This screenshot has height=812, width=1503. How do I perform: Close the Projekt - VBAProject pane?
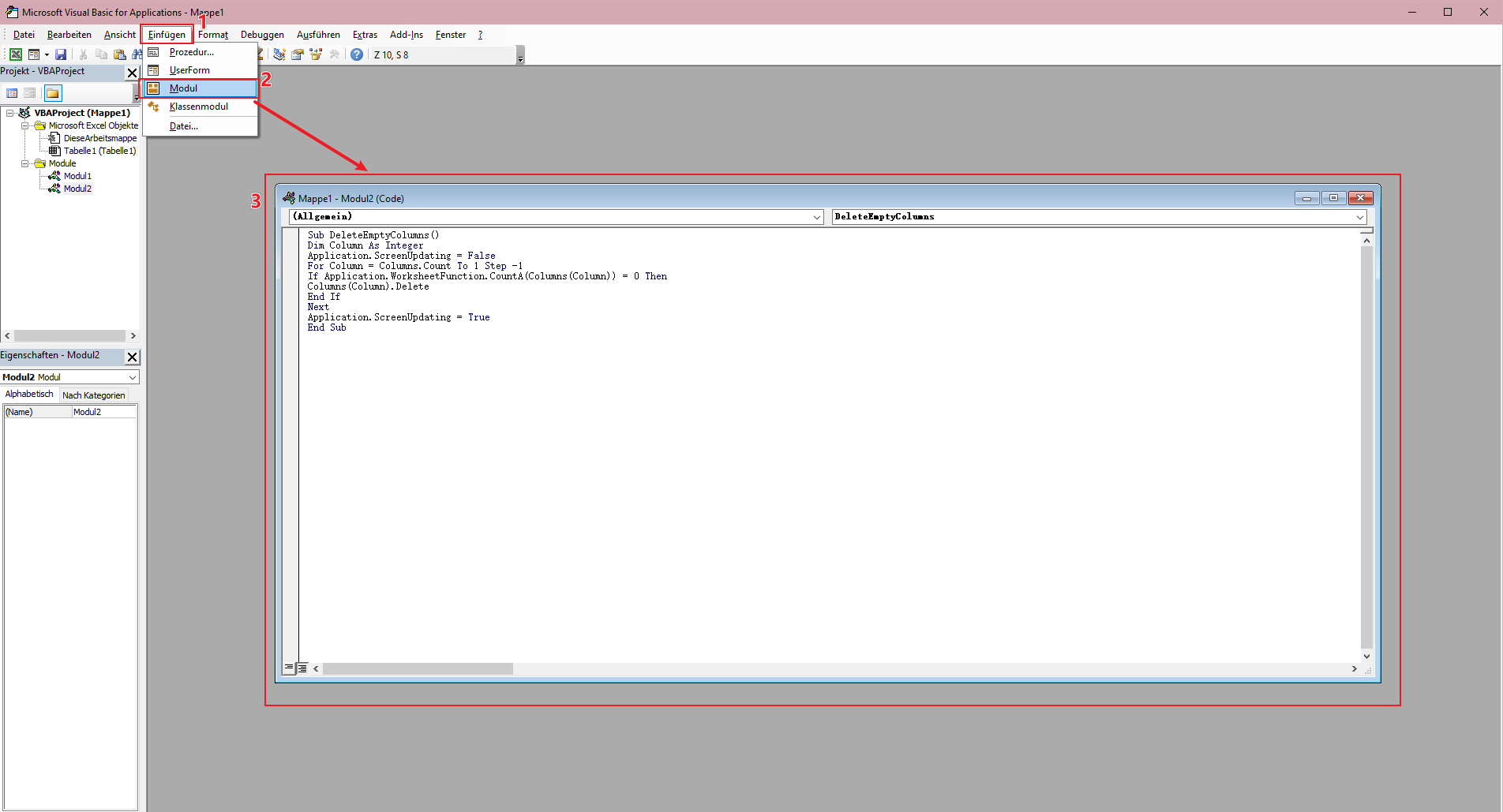point(132,73)
